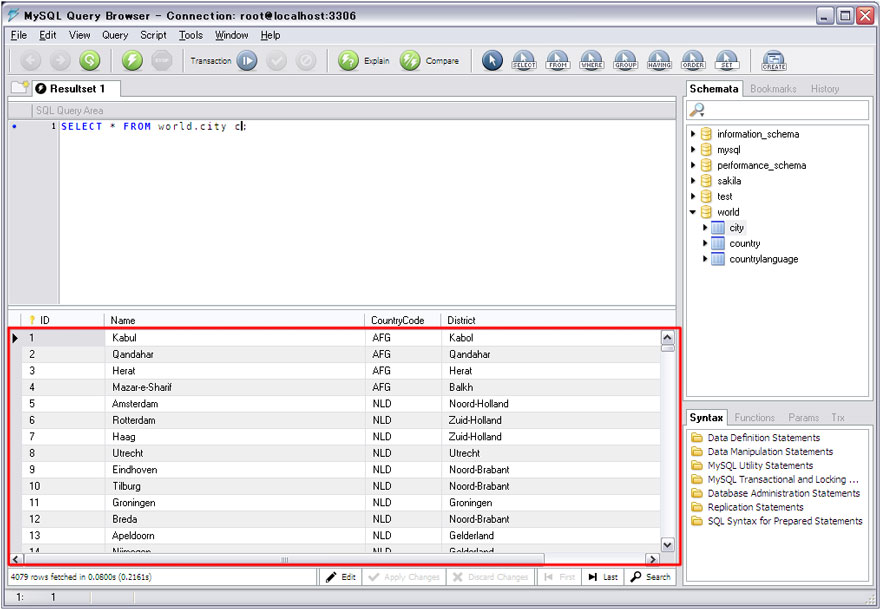Viewport: 880px width, 609px height.
Task: Click the CREATE view toolbar icon
Action: coord(774,60)
